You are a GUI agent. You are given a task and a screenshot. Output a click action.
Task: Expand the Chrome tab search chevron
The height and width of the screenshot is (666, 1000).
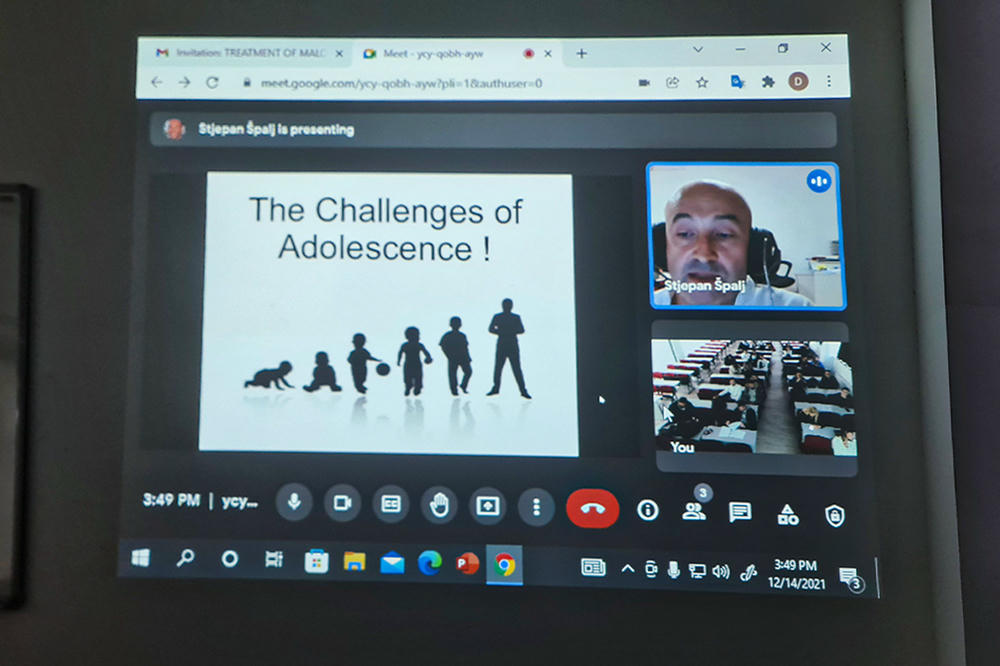tap(698, 49)
